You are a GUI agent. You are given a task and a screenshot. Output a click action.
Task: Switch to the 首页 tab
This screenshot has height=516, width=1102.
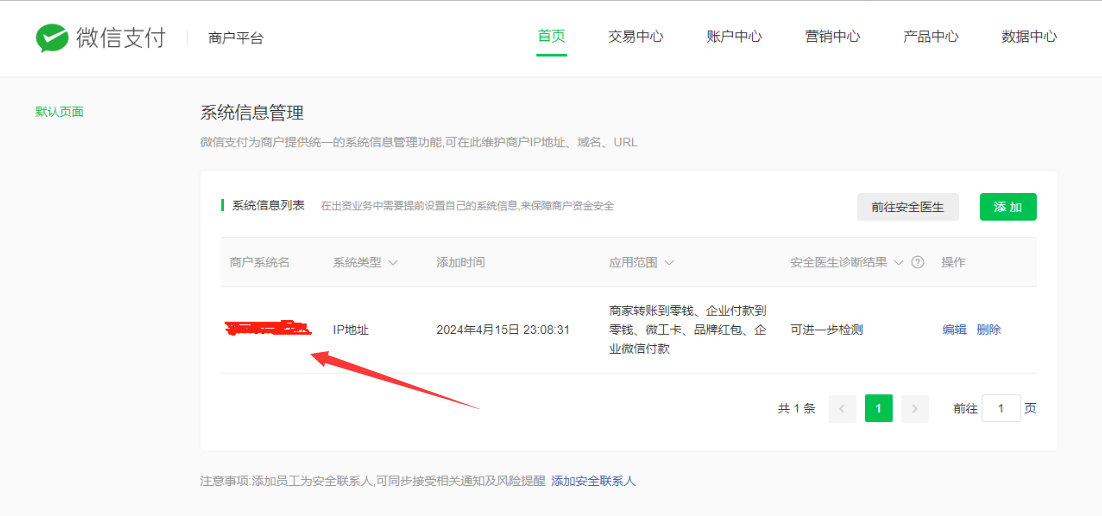[551, 37]
